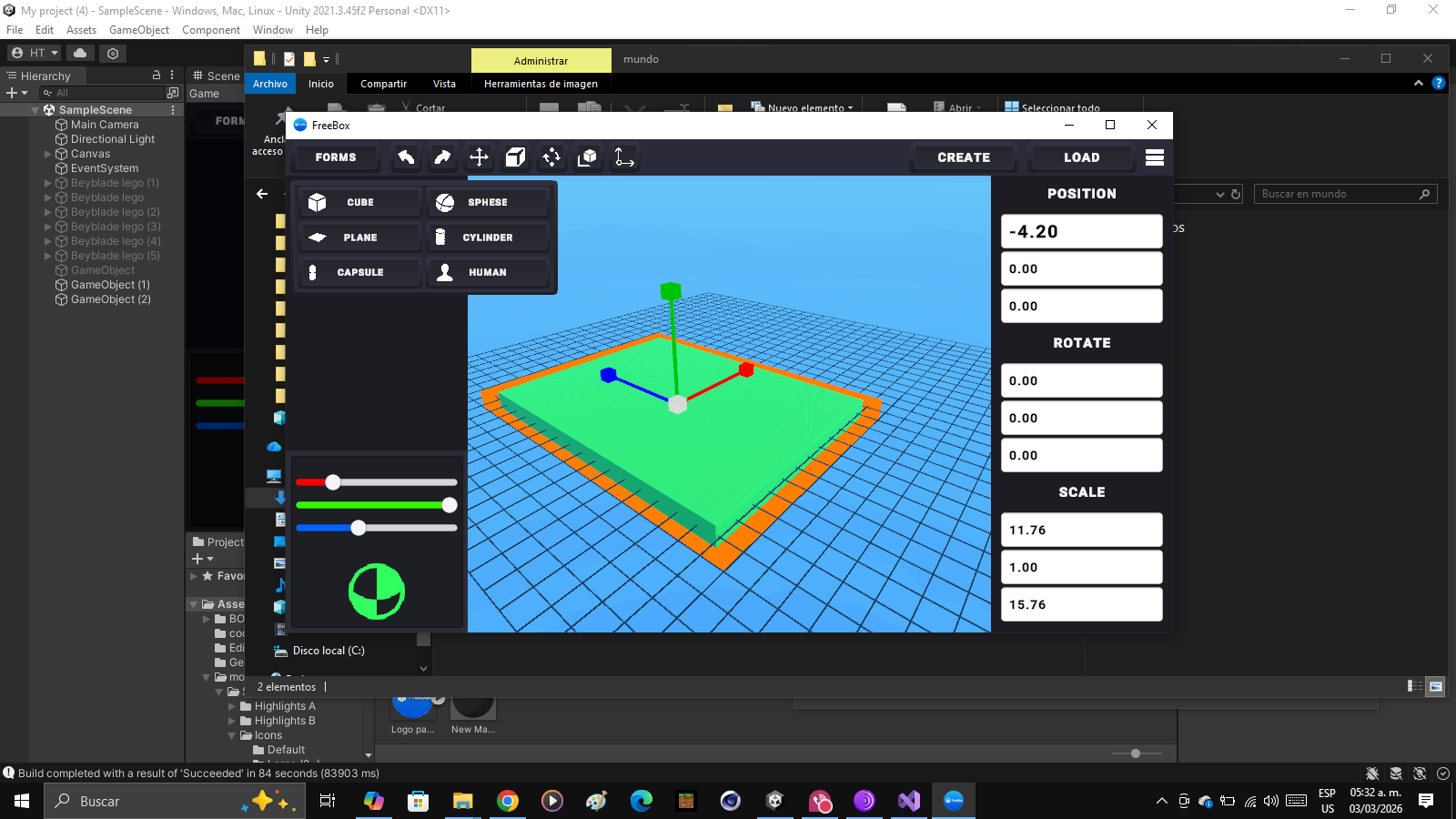Click the search box Buscar en mundo

tap(1345, 194)
